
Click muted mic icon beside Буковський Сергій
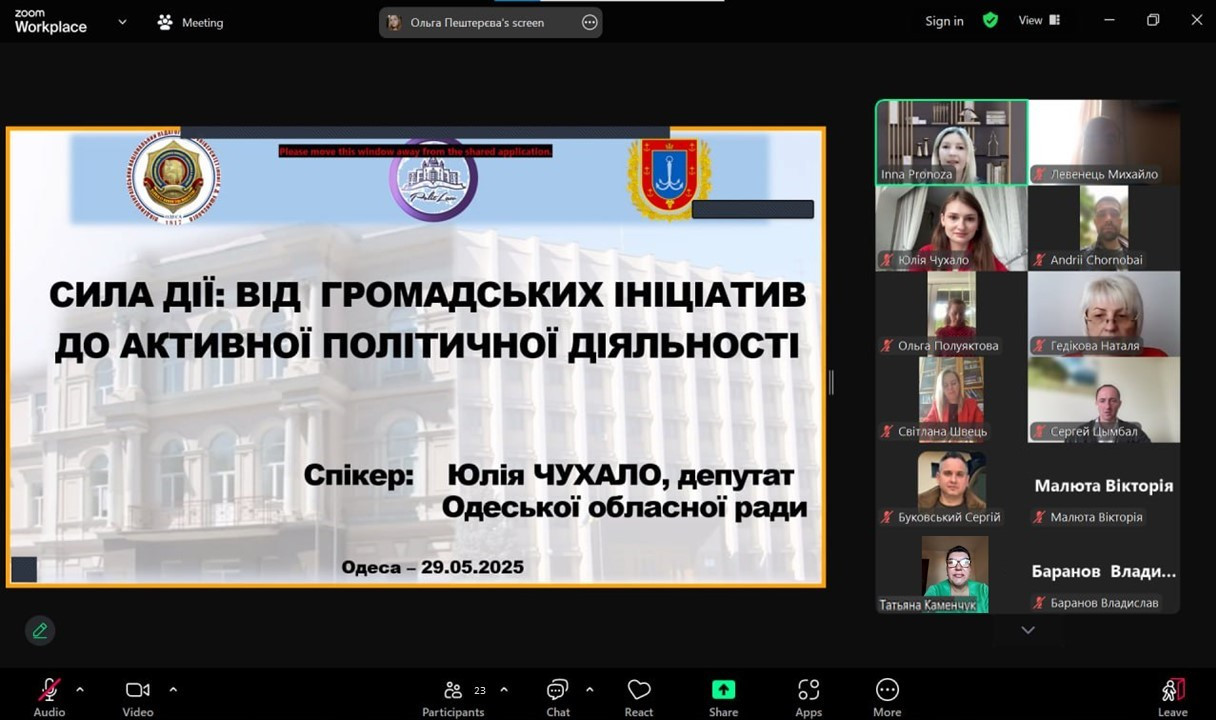887,517
